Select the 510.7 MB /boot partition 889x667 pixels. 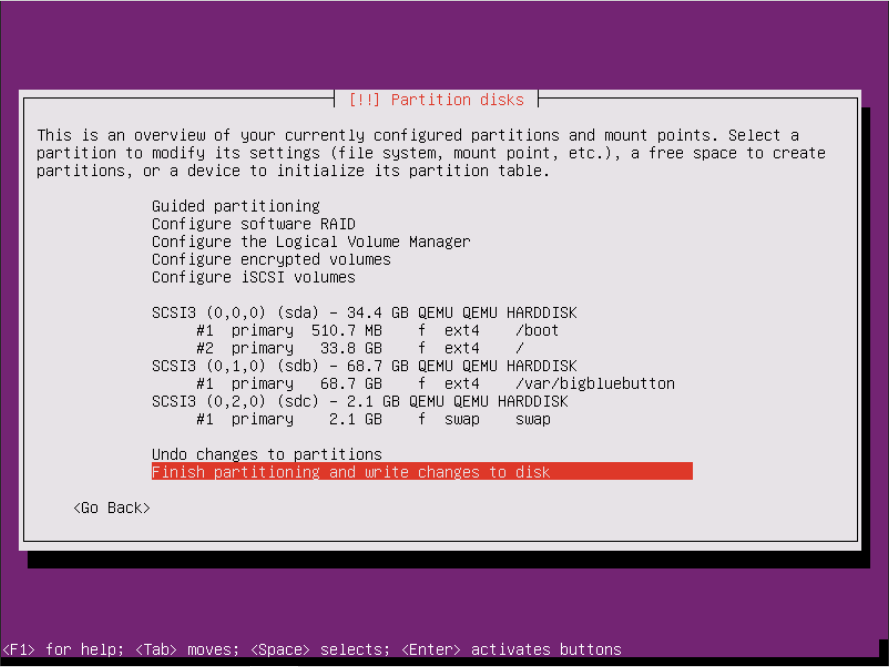click(377, 331)
